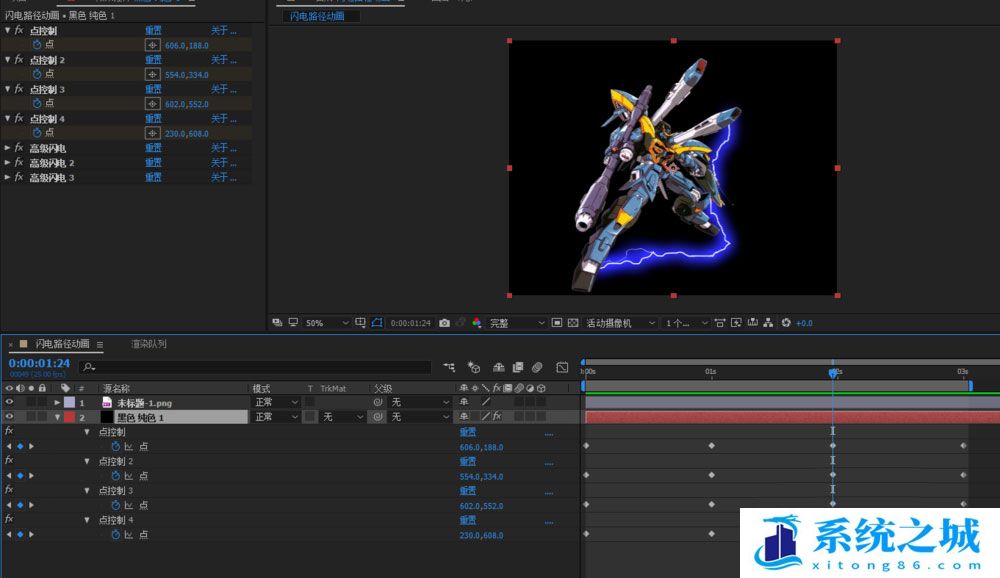Toggle the fx switch of 高级闪电 2 effect

click(x=19, y=162)
